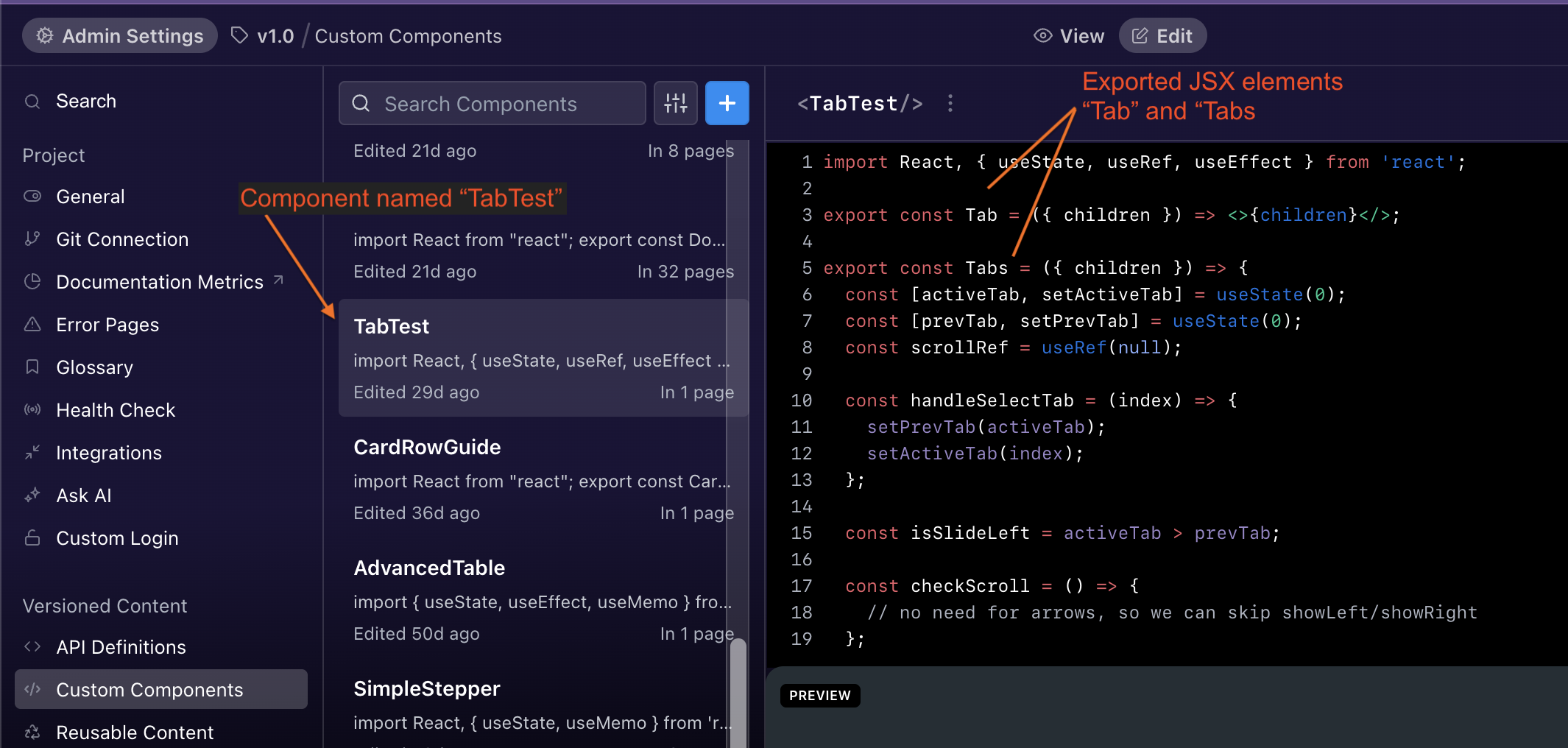Image resolution: width=1568 pixels, height=748 pixels.
Task: Click the Admin Settings gear button
Action: tap(120, 35)
